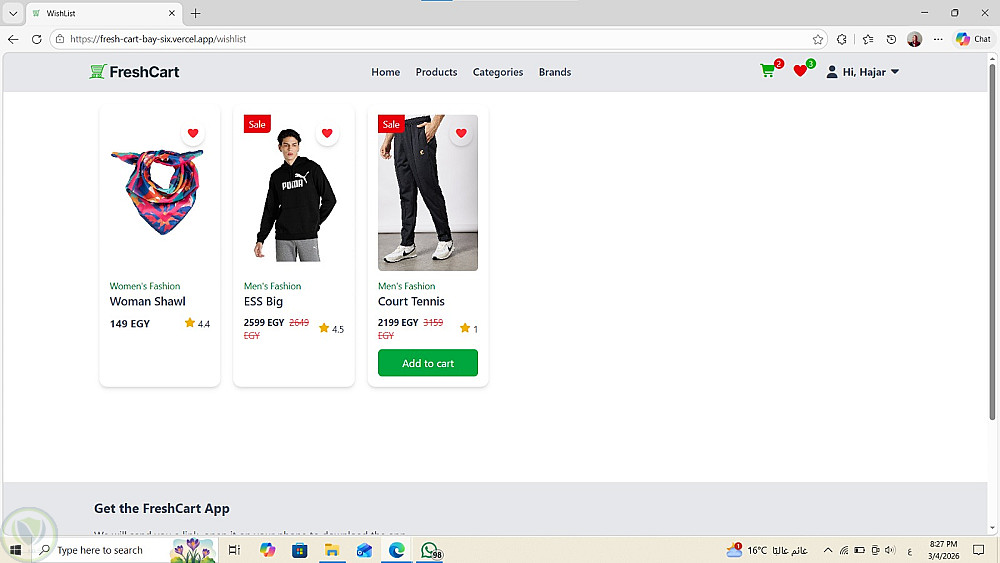Screen dimensions: 1000x563
Task: Open Microsoft Store from the taskbar
Action: coord(300,550)
